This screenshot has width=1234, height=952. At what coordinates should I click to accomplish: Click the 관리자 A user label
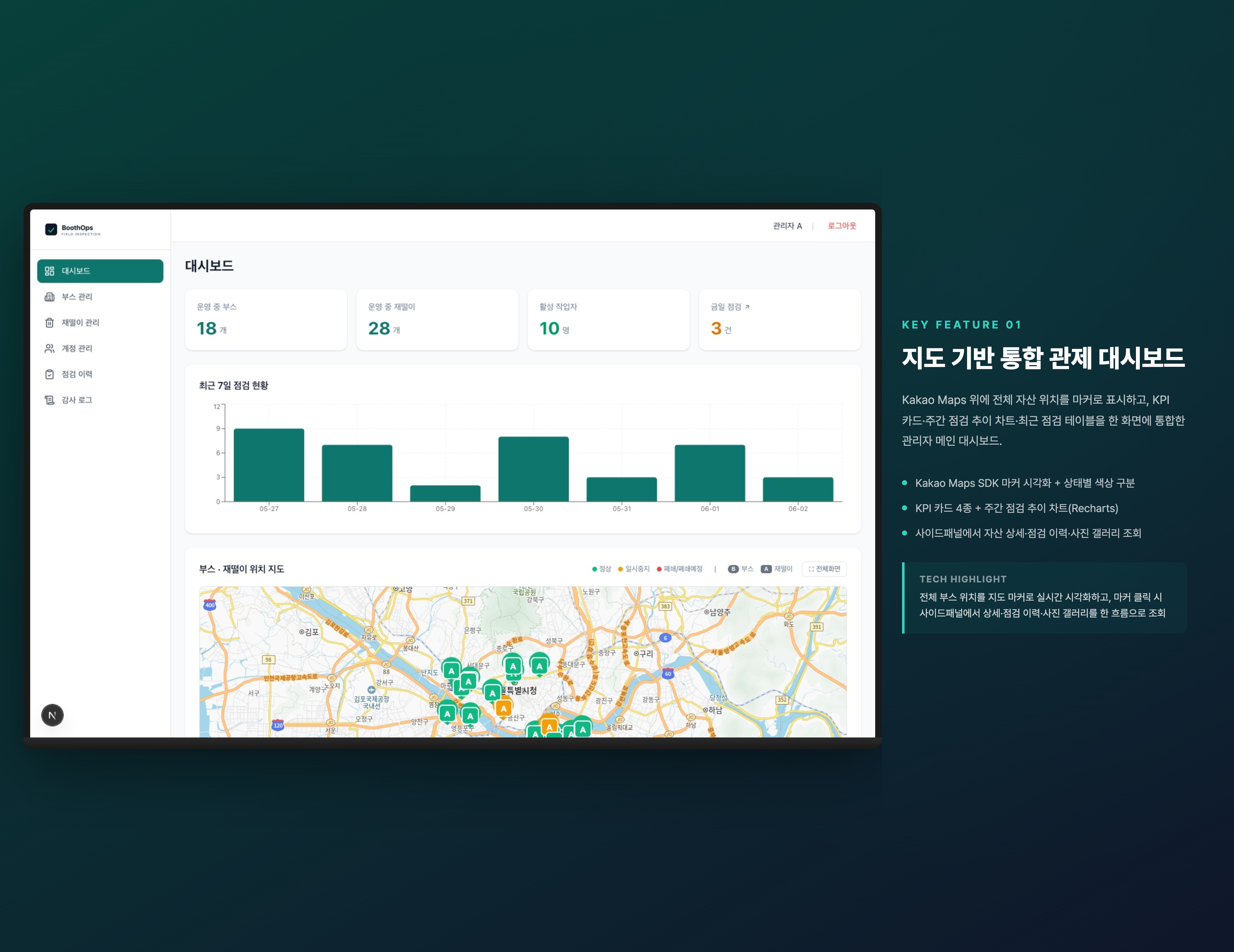pyautogui.click(x=787, y=226)
